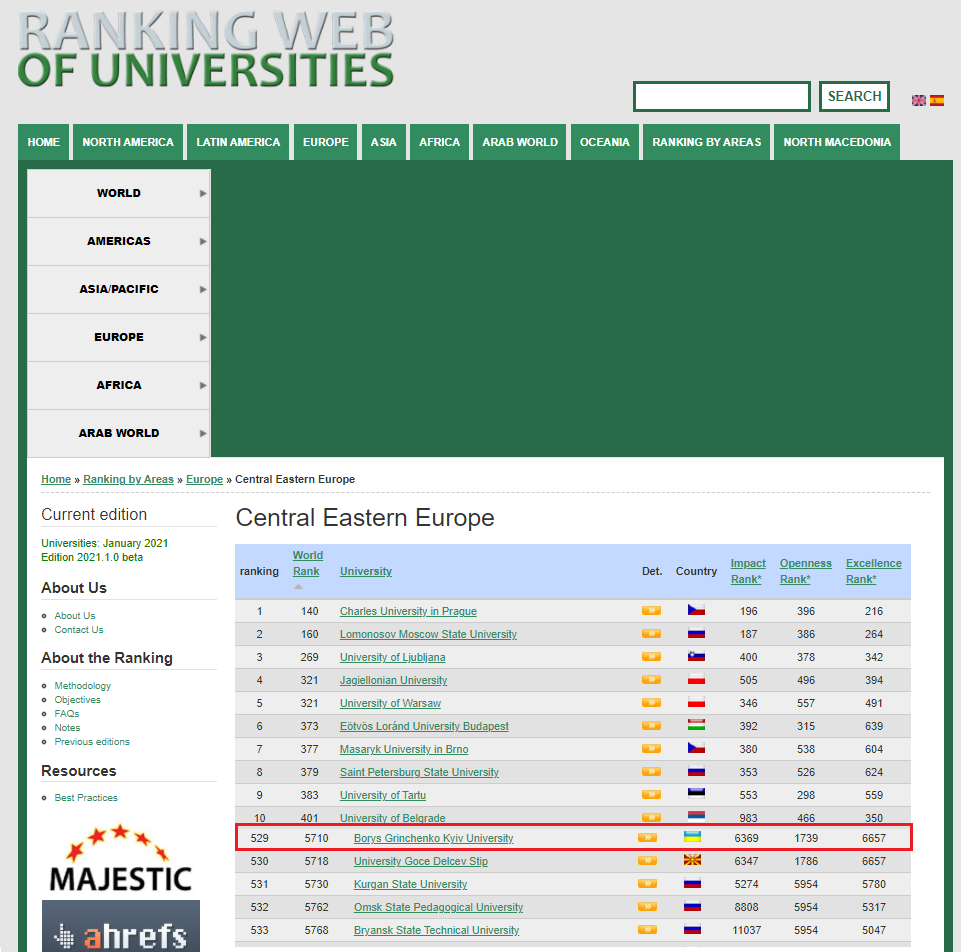Open the RANKING BY AREAS nav tab
This screenshot has height=952, width=961.
pos(706,142)
